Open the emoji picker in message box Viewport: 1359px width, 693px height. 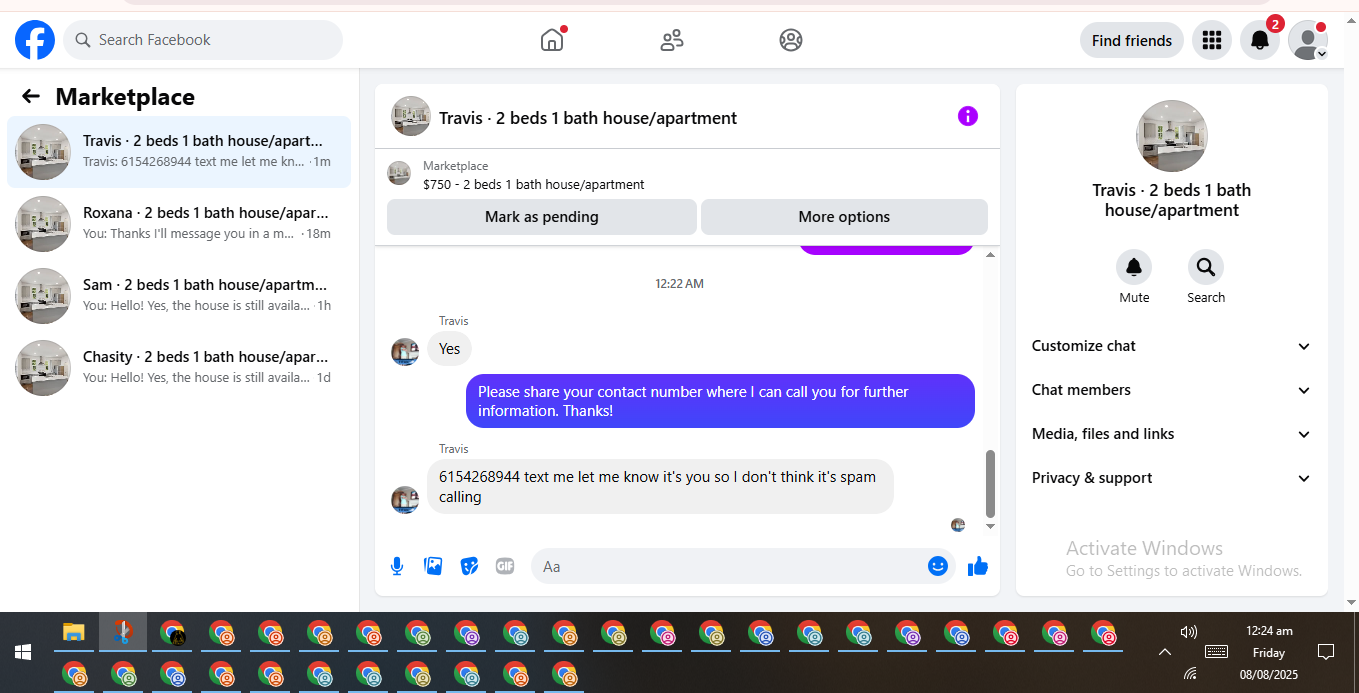click(x=937, y=566)
